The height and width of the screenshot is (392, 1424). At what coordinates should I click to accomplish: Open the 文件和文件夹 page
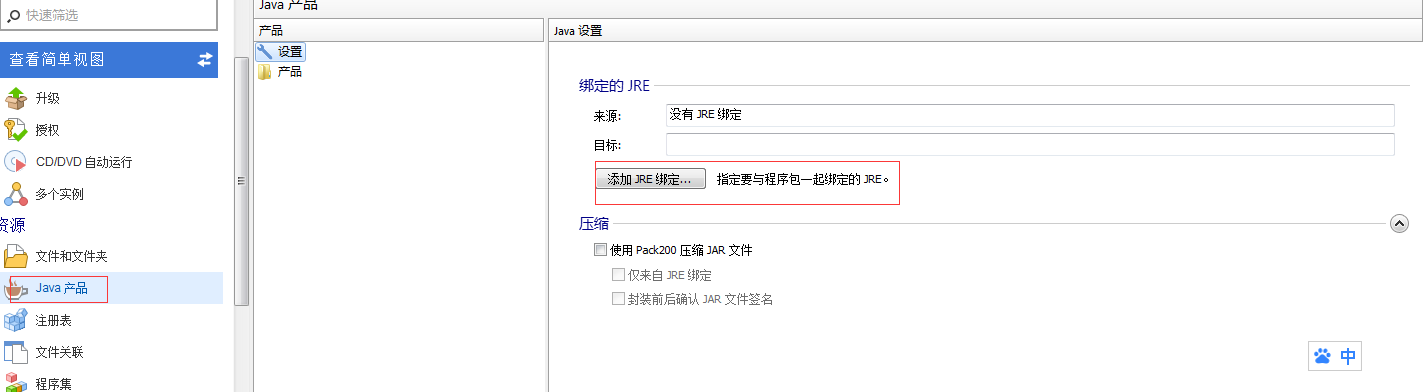click(72, 256)
